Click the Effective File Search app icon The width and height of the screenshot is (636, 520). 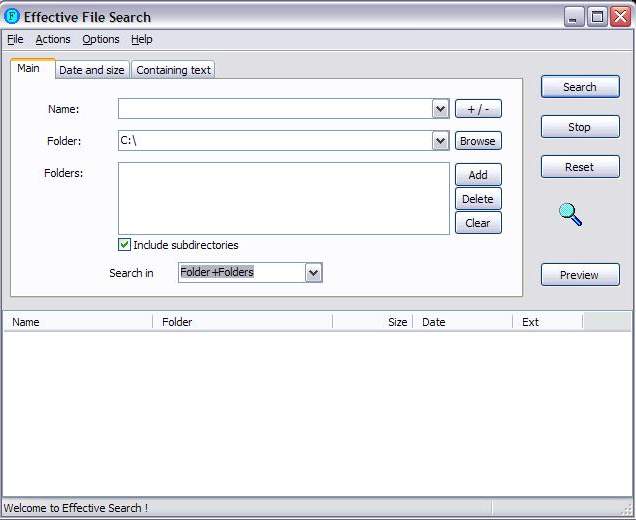click(12, 16)
